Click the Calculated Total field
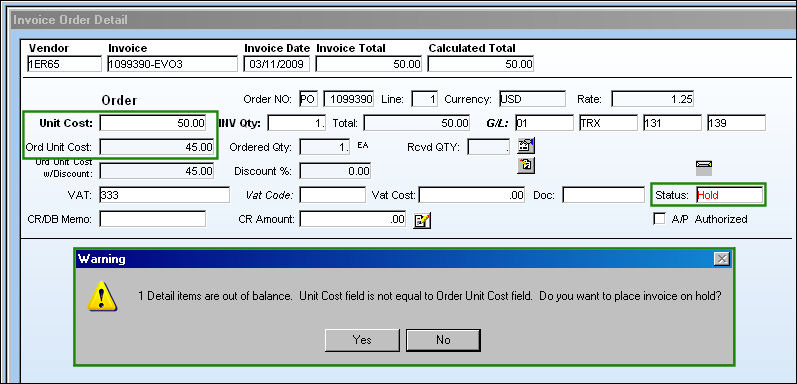797x384 pixels. (x=481, y=64)
